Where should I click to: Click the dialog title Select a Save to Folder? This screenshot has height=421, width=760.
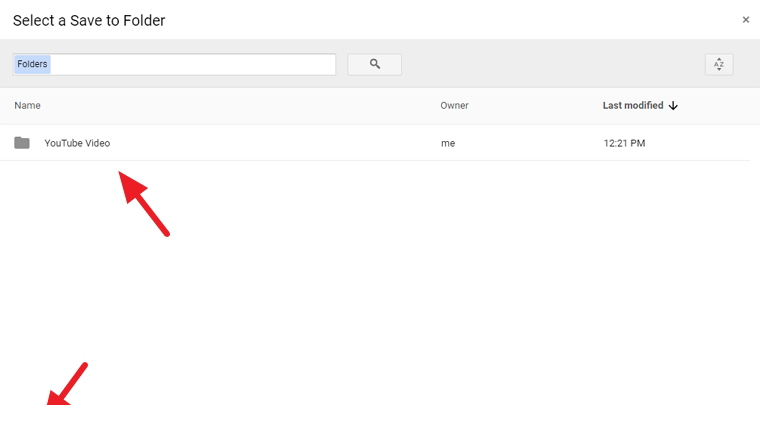click(x=89, y=20)
